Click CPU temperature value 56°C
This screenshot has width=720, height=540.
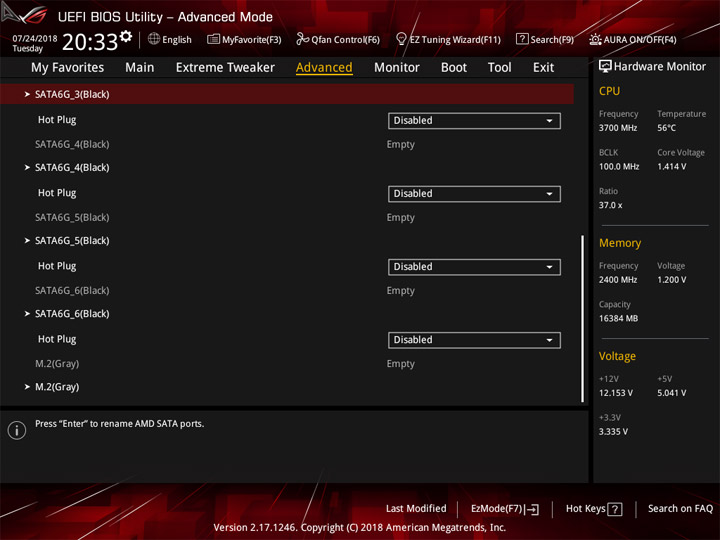coord(666,128)
